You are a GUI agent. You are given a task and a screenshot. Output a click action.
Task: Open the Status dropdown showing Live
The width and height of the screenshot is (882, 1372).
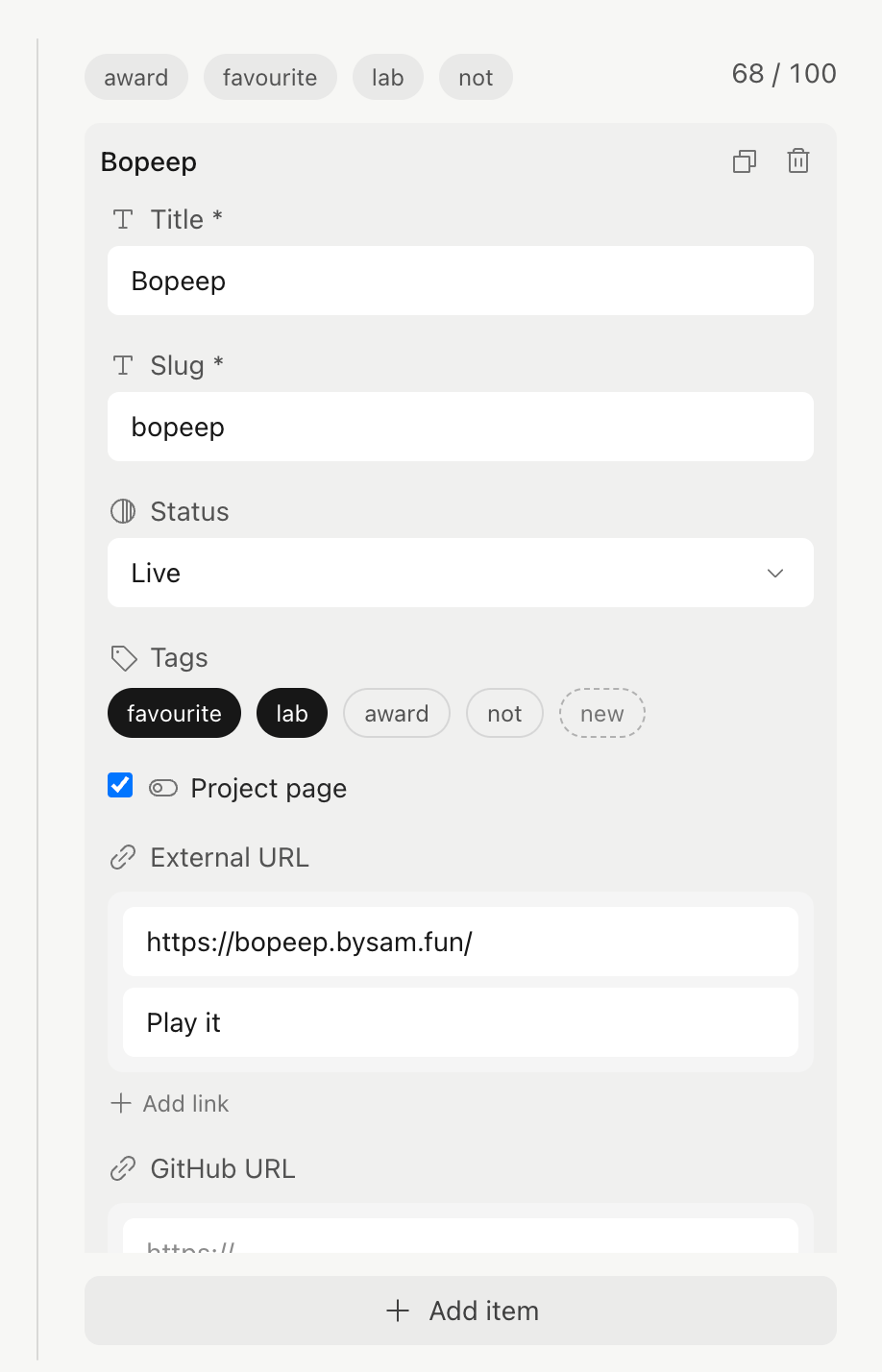460,573
